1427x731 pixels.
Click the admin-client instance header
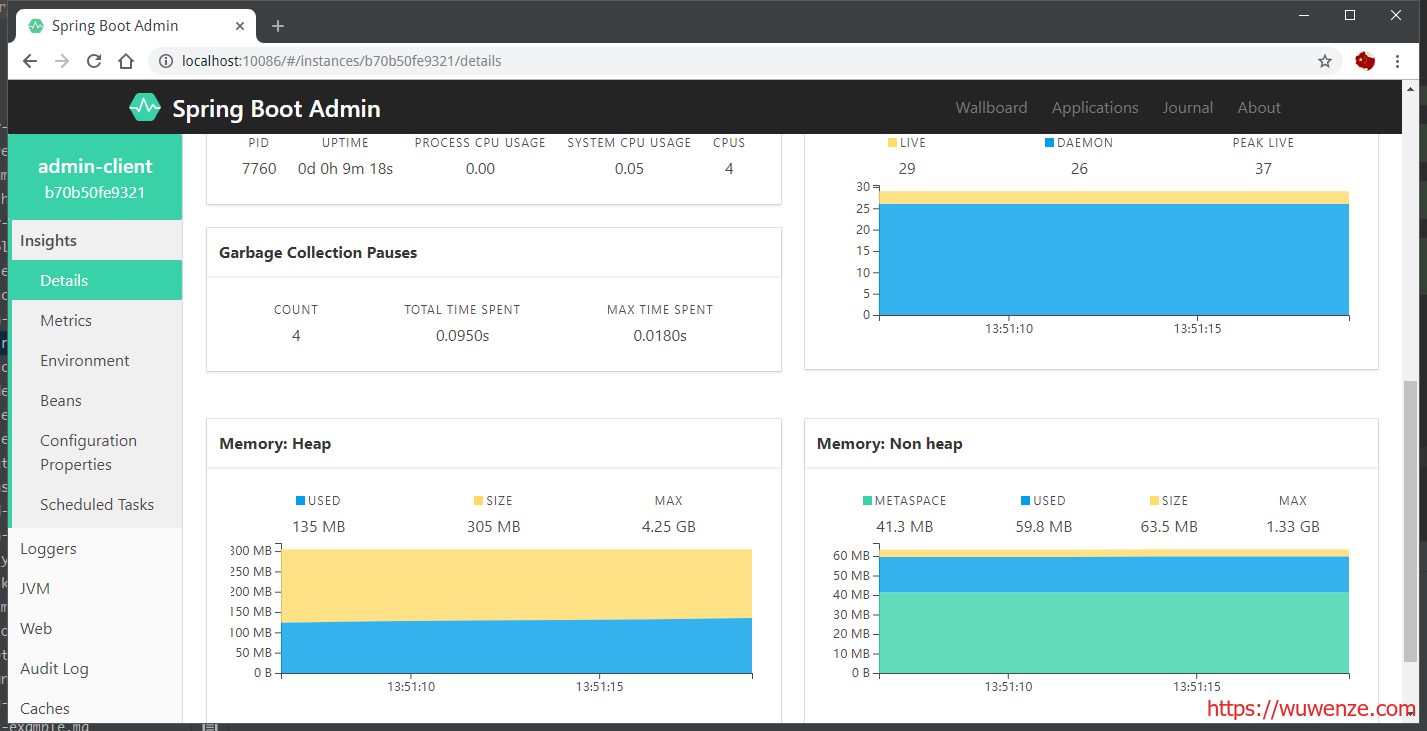coord(95,177)
